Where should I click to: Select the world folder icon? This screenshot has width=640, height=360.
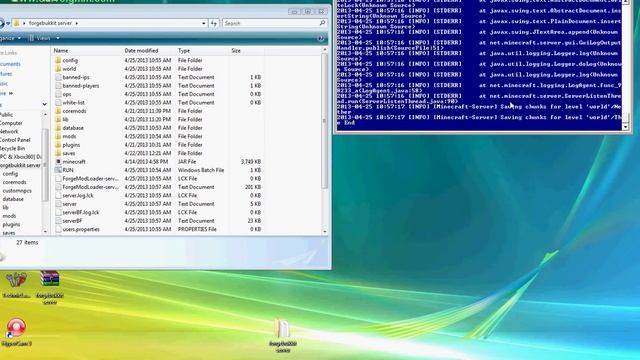(58, 69)
